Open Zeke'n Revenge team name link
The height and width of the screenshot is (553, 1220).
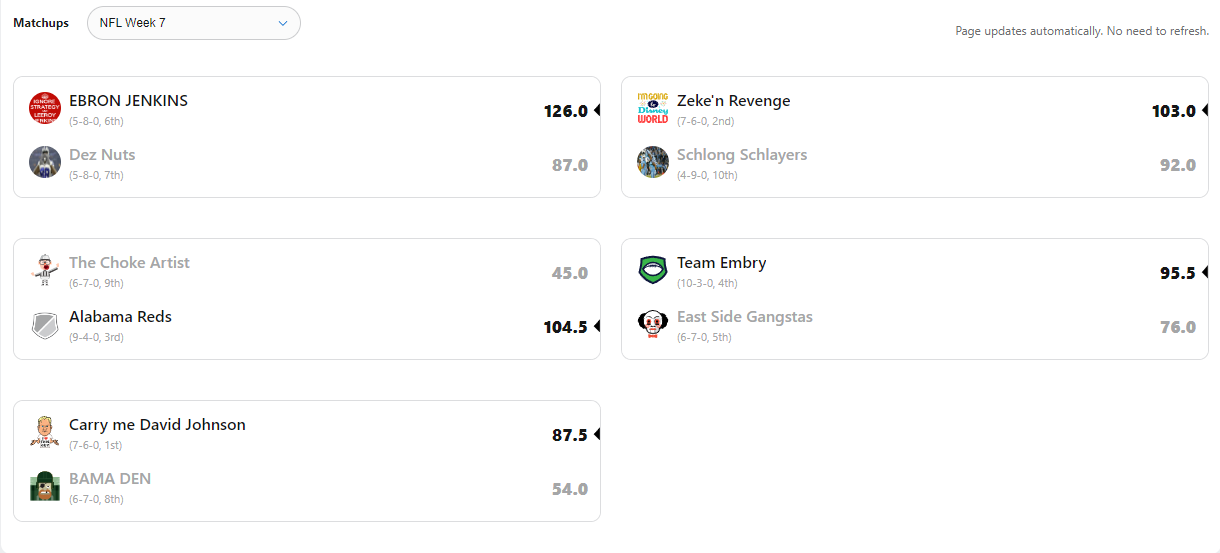coord(733,101)
